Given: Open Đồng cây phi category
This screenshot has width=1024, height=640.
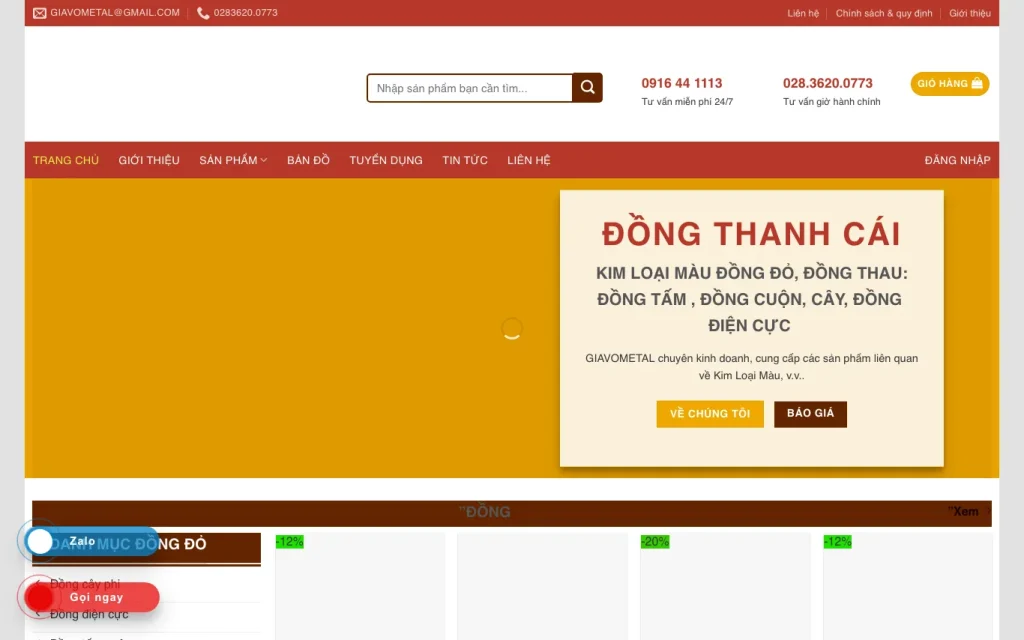Looking at the screenshot, I should tap(85, 584).
